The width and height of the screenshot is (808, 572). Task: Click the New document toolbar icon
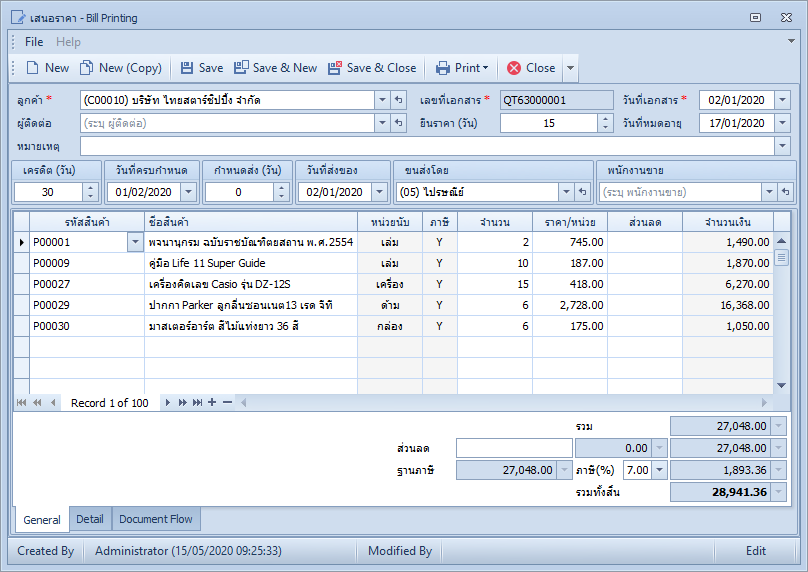32,68
